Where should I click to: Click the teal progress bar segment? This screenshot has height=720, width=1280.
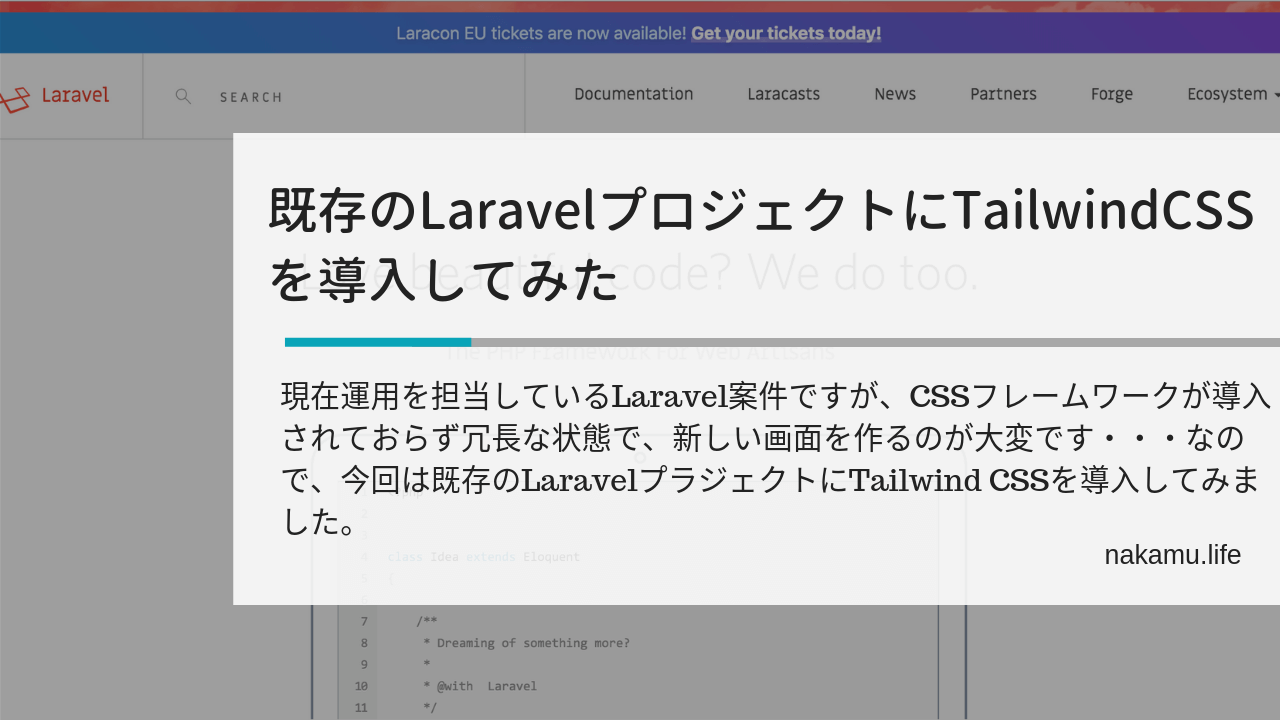[x=377, y=341]
